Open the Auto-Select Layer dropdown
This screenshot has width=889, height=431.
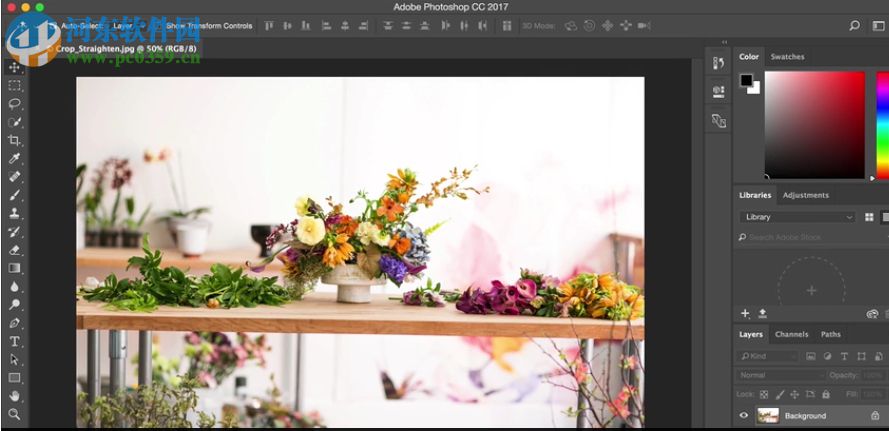[x=127, y=26]
